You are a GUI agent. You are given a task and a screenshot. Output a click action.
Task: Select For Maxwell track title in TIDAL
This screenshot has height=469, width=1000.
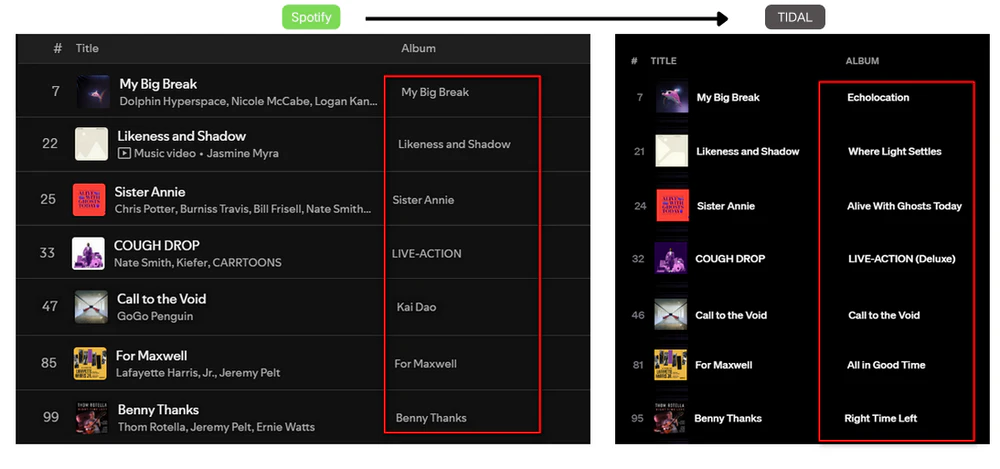tap(724, 365)
